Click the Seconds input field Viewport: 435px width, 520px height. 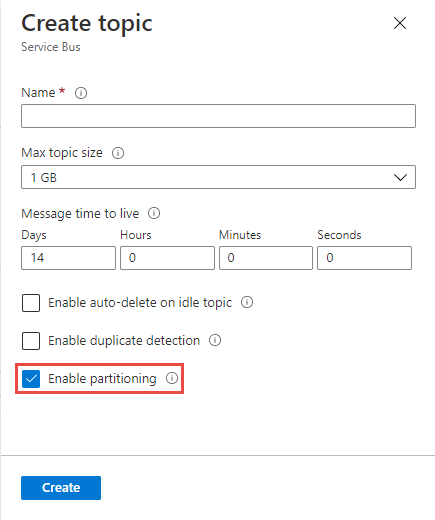(x=364, y=258)
